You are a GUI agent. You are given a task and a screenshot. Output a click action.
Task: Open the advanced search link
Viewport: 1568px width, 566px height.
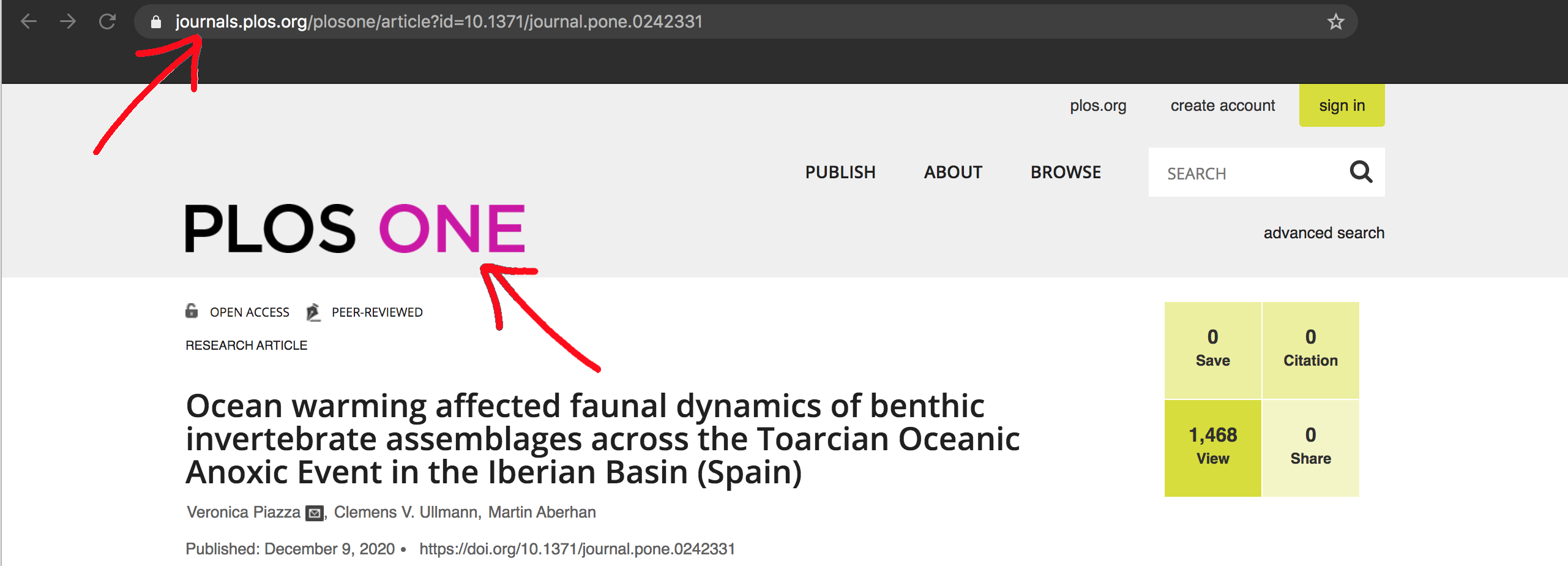pyautogui.click(x=1324, y=233)
